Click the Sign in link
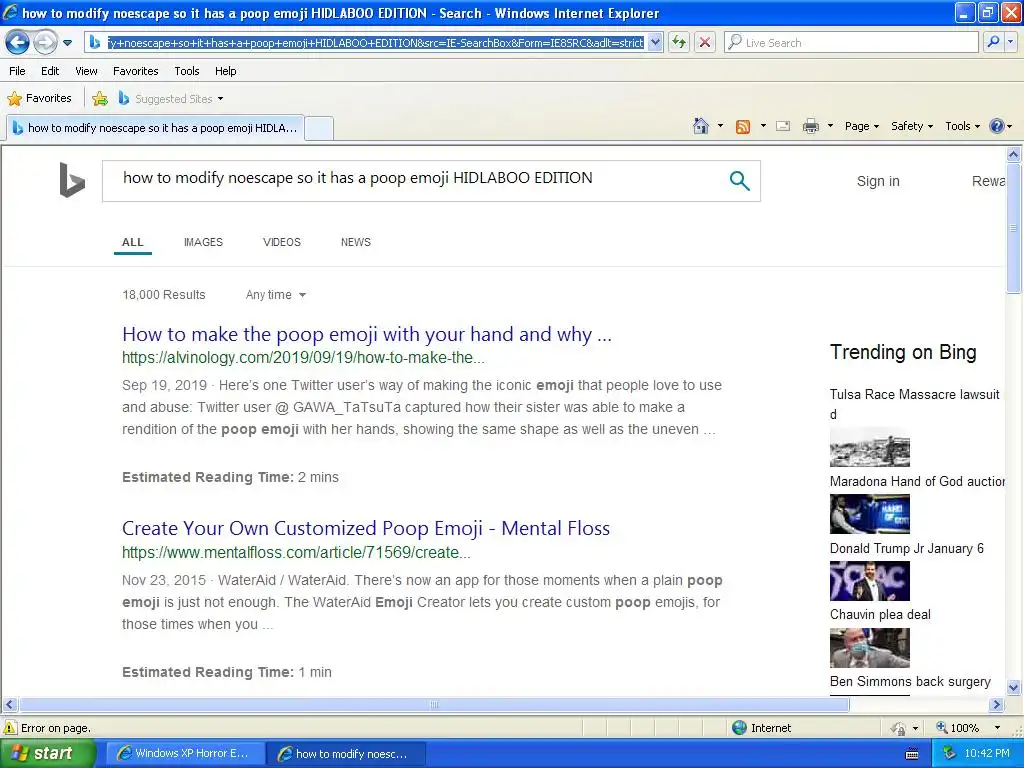This screenshot has width=1024, height=768. click(878, 181)
